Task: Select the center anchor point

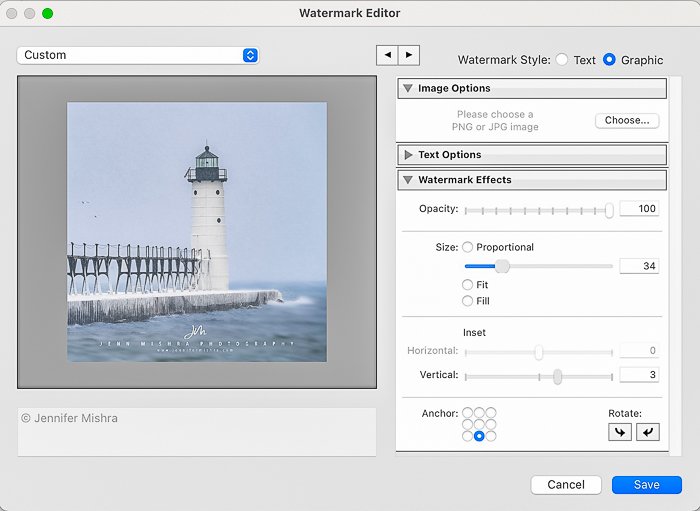Action: [479, 424]
